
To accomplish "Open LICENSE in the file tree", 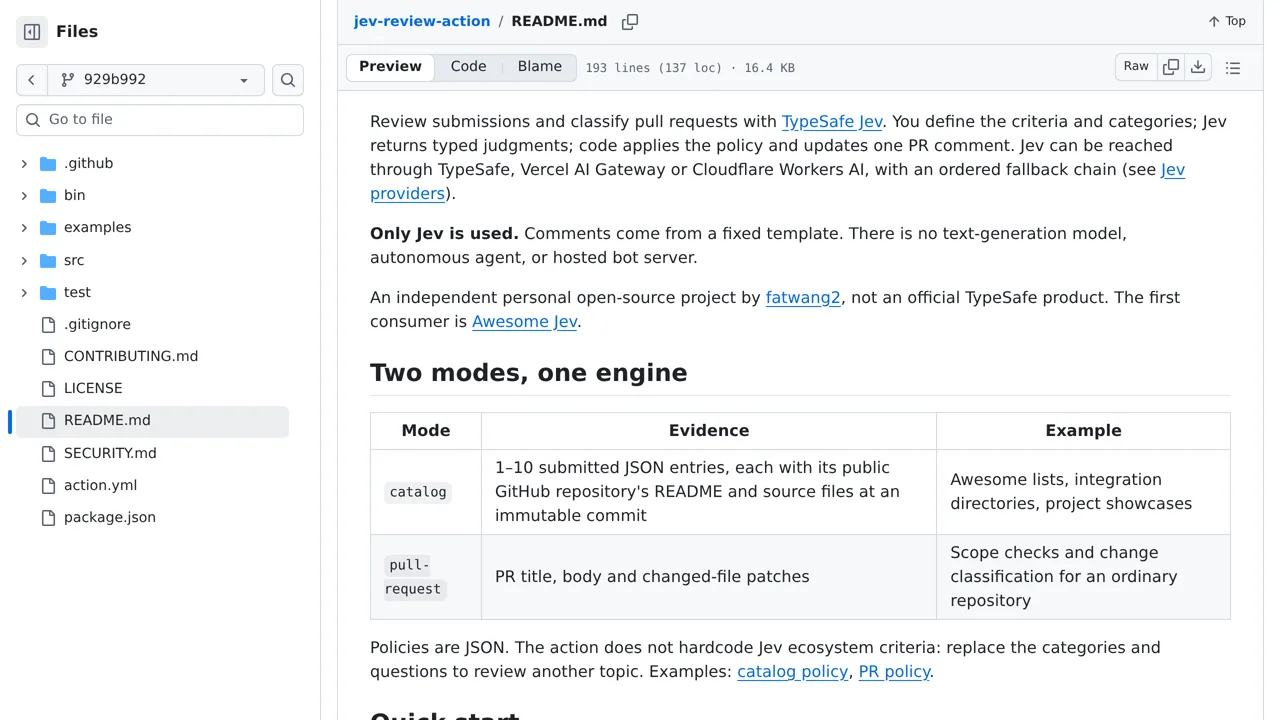I will coord(93,389).
